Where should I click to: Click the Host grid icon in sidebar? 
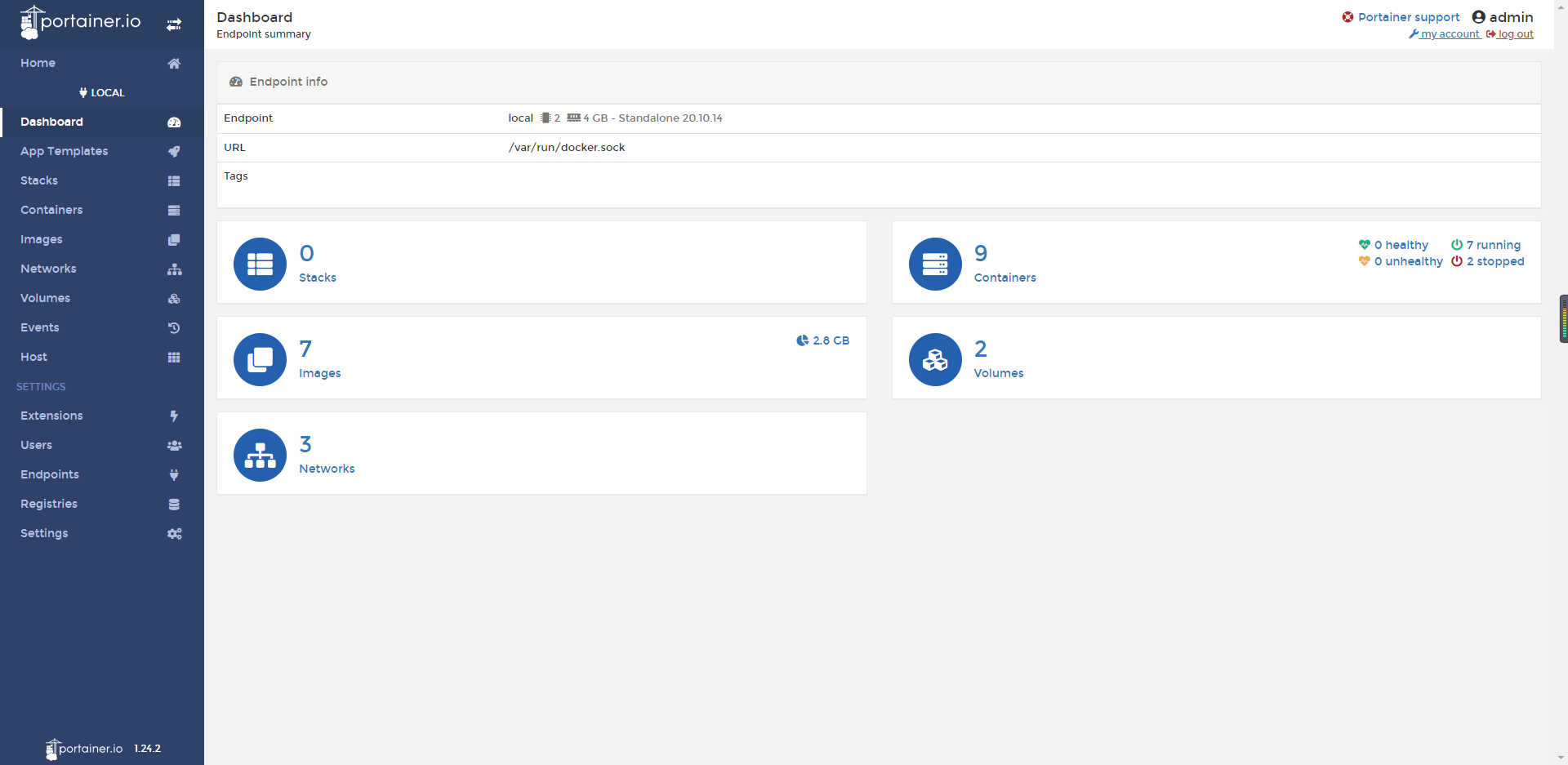[174, 357]
